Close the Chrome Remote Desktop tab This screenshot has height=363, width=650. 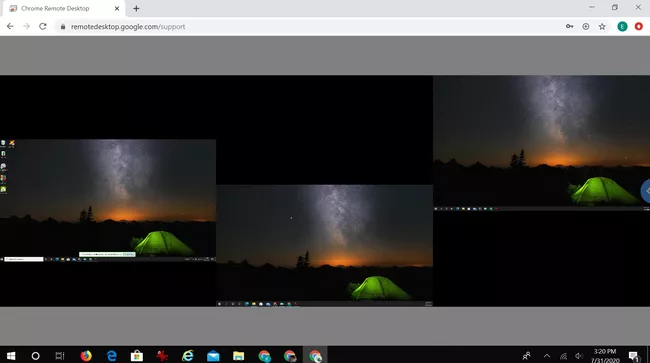(x=117, y=8)
